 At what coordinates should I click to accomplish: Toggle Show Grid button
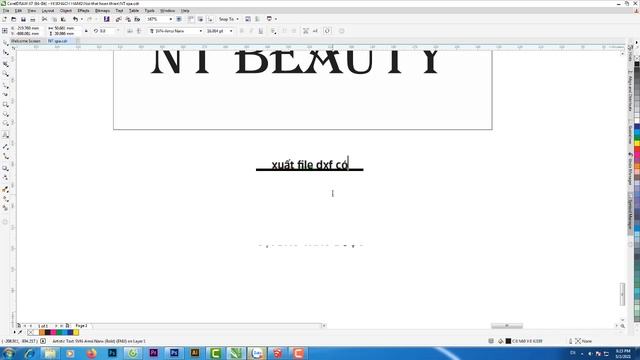[200, 19]
